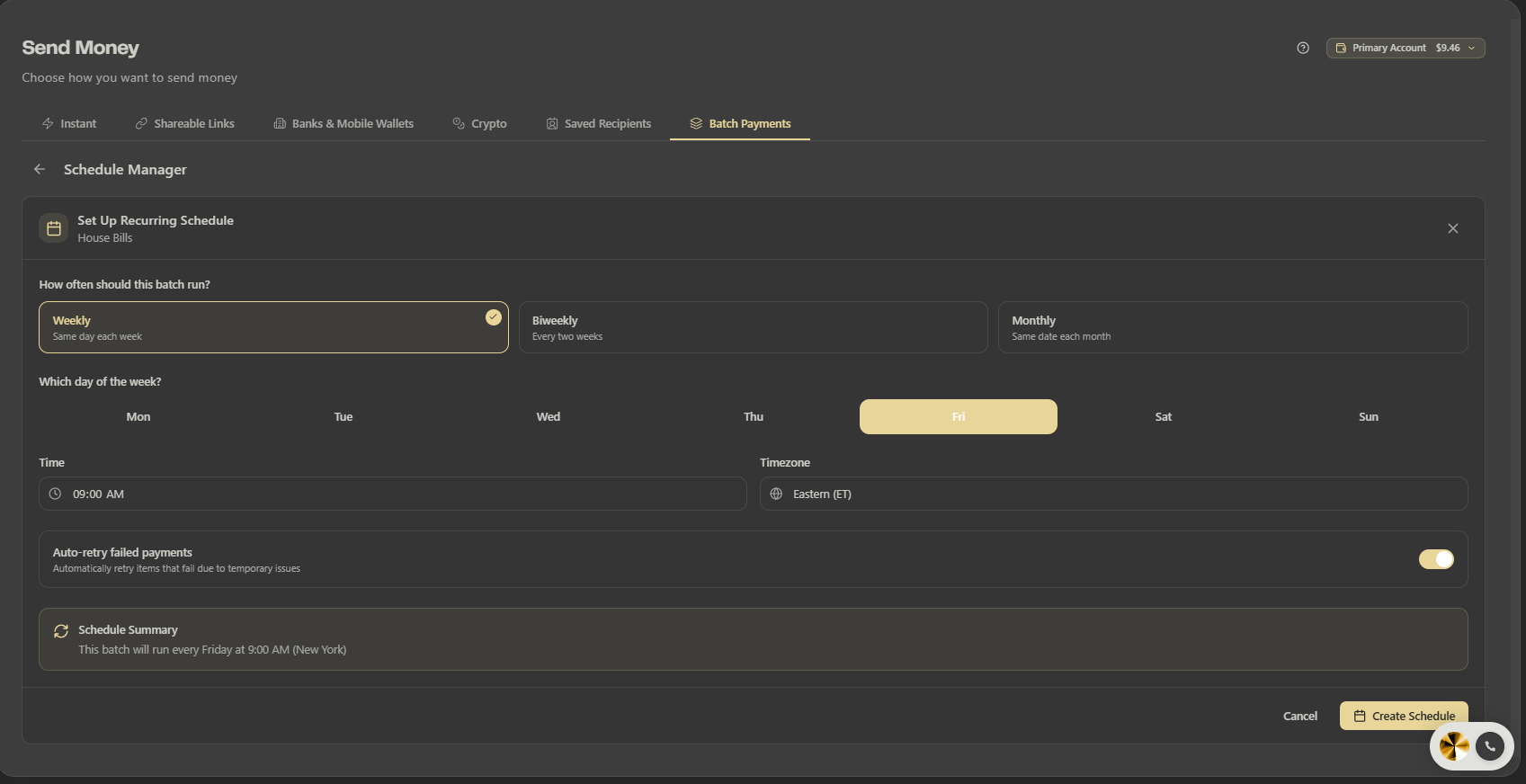Disable Auto-retry failed payments switch
The width and height of the screenshot is (1526, 784).
pyautogui.click(x=1436, y=559)
